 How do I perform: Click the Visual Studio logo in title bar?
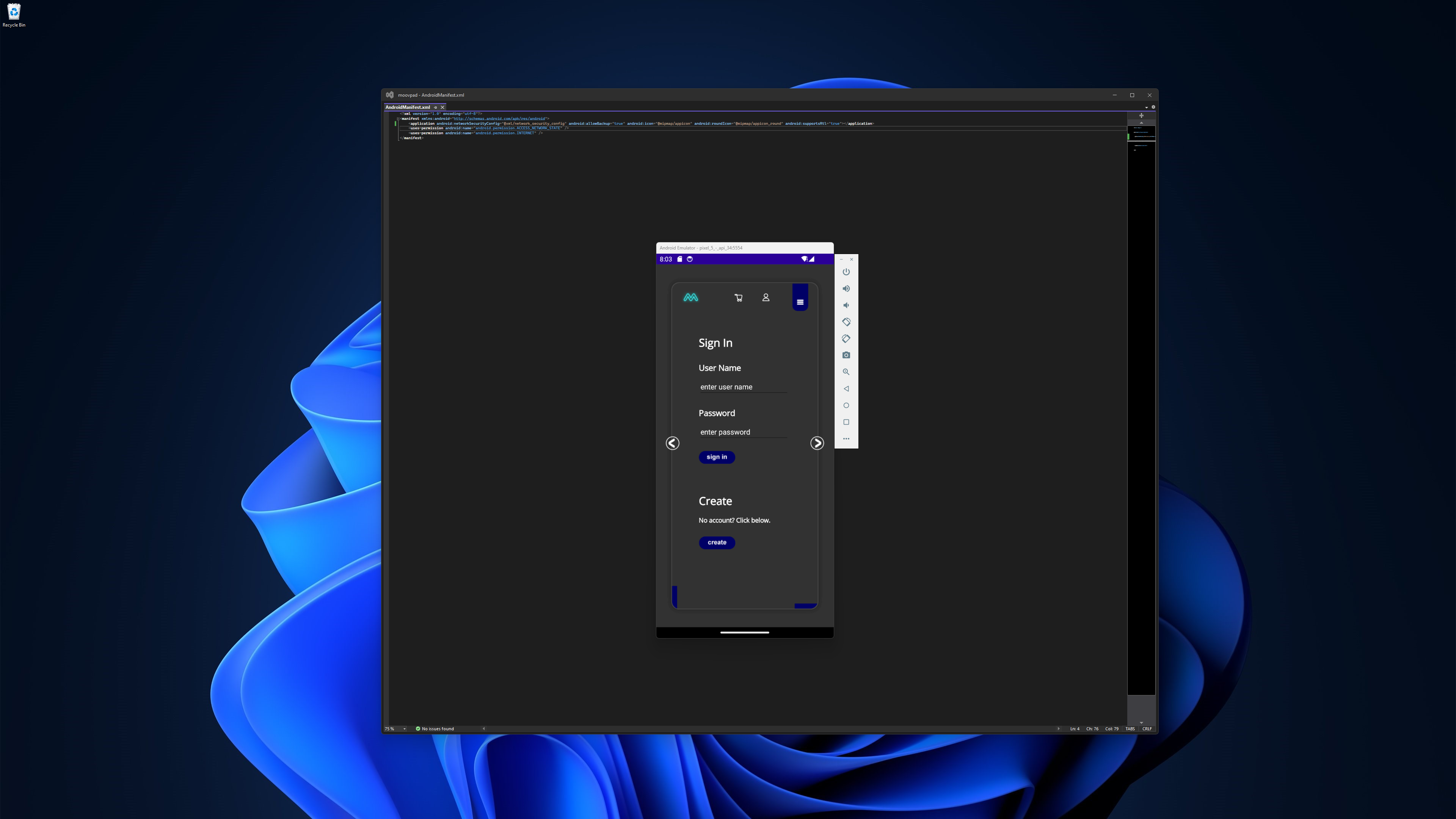tap(390, 95)
